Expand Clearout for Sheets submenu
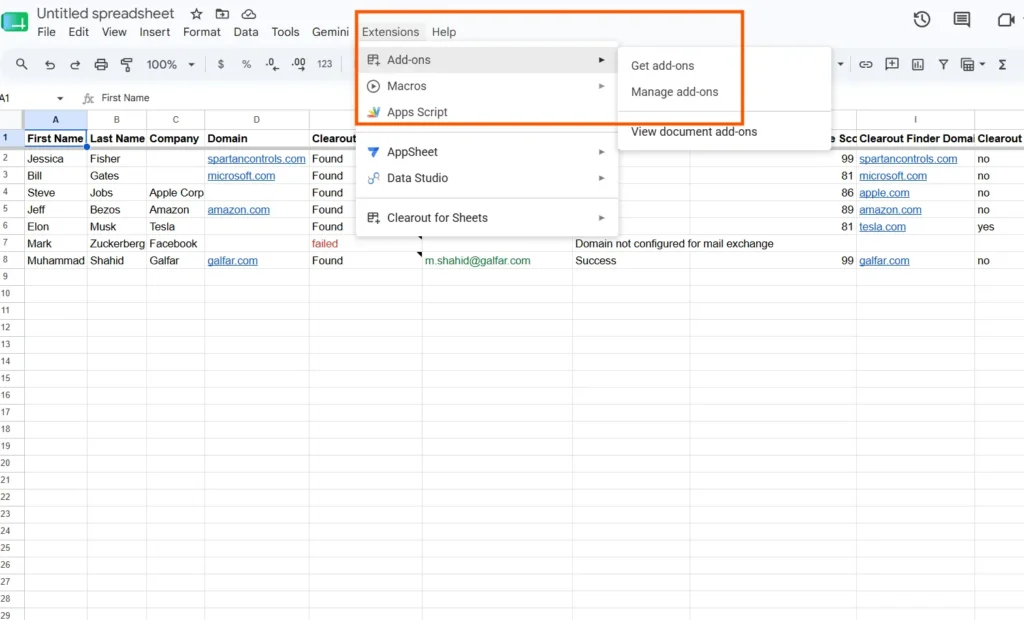The height and width of the screenshot is (620, 1024). [487, 218]
